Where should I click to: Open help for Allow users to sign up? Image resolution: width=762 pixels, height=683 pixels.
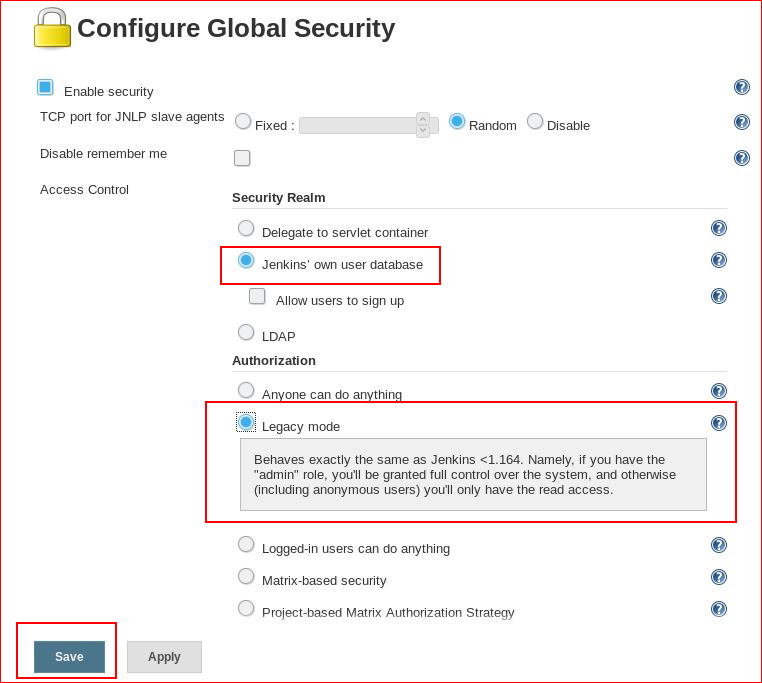point(719,296)
